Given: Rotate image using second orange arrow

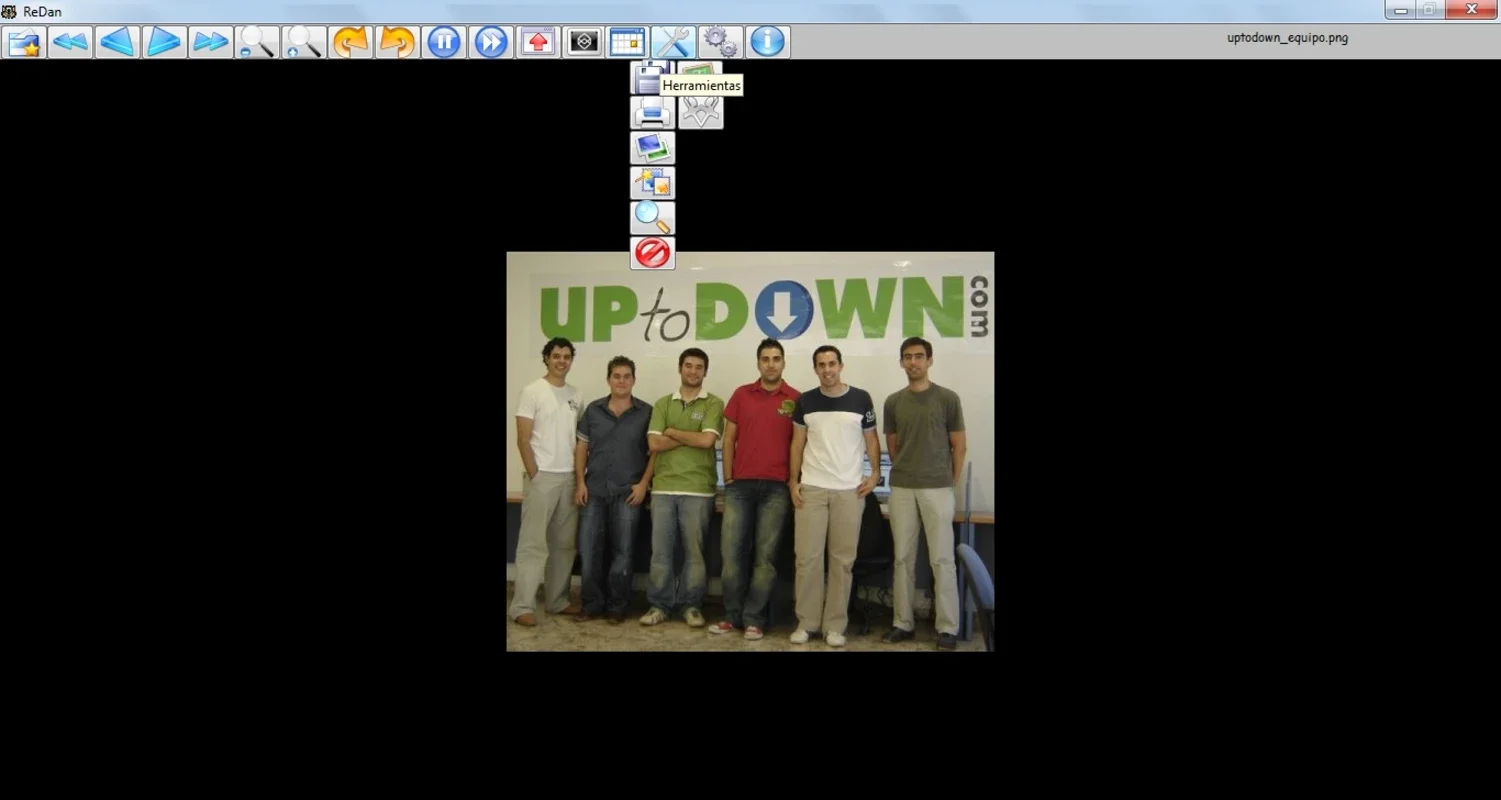Looking at the screenshot, I should [397, 42].
